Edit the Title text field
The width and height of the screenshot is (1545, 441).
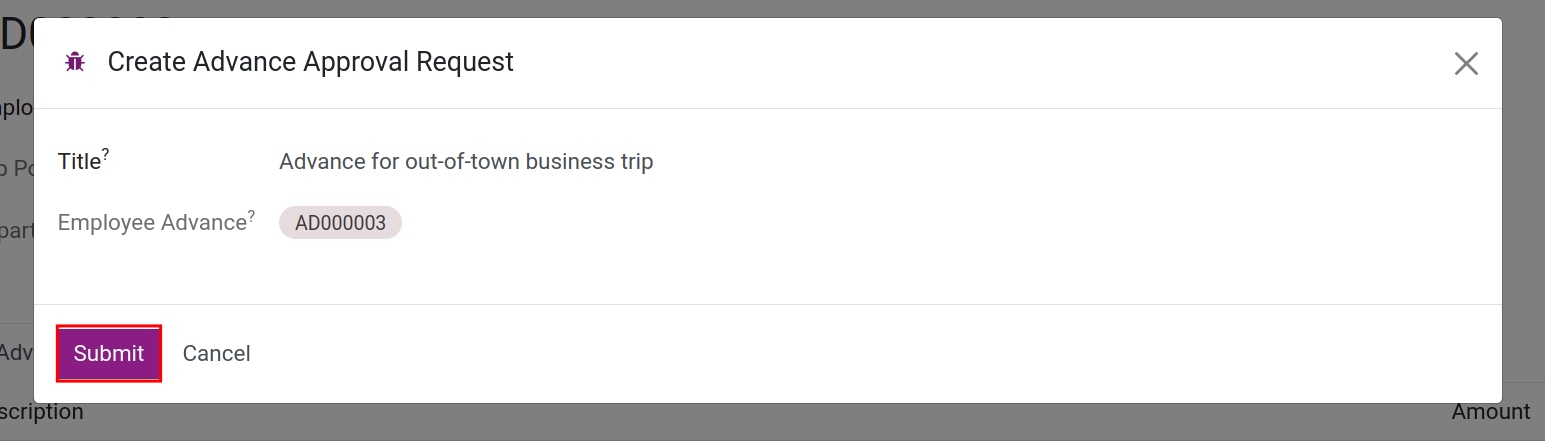pyautogui.click(x=879, y=162)
